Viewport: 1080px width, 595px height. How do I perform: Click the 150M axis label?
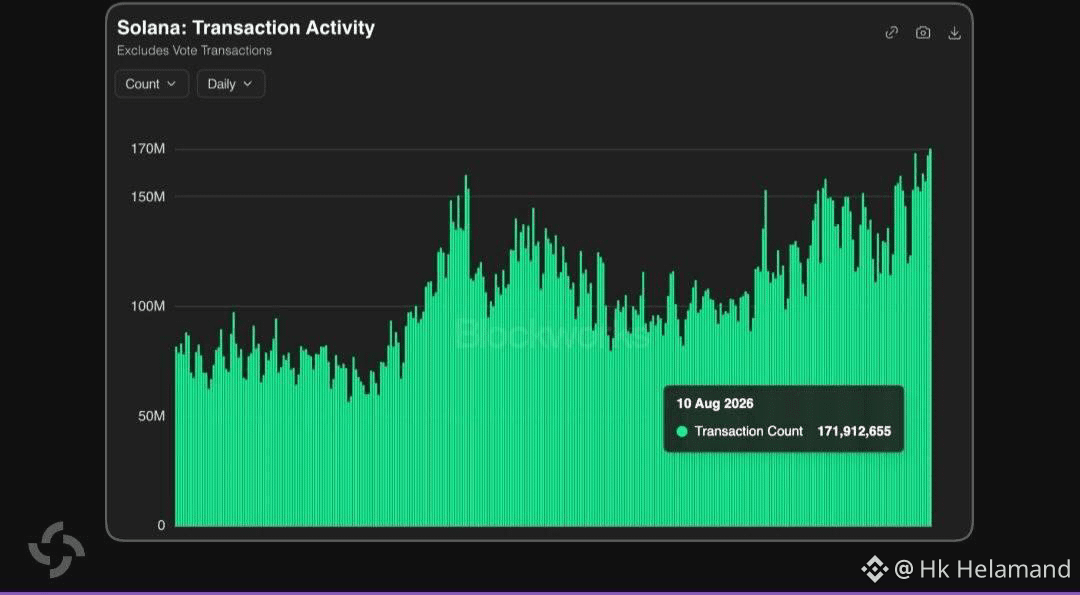150,196
